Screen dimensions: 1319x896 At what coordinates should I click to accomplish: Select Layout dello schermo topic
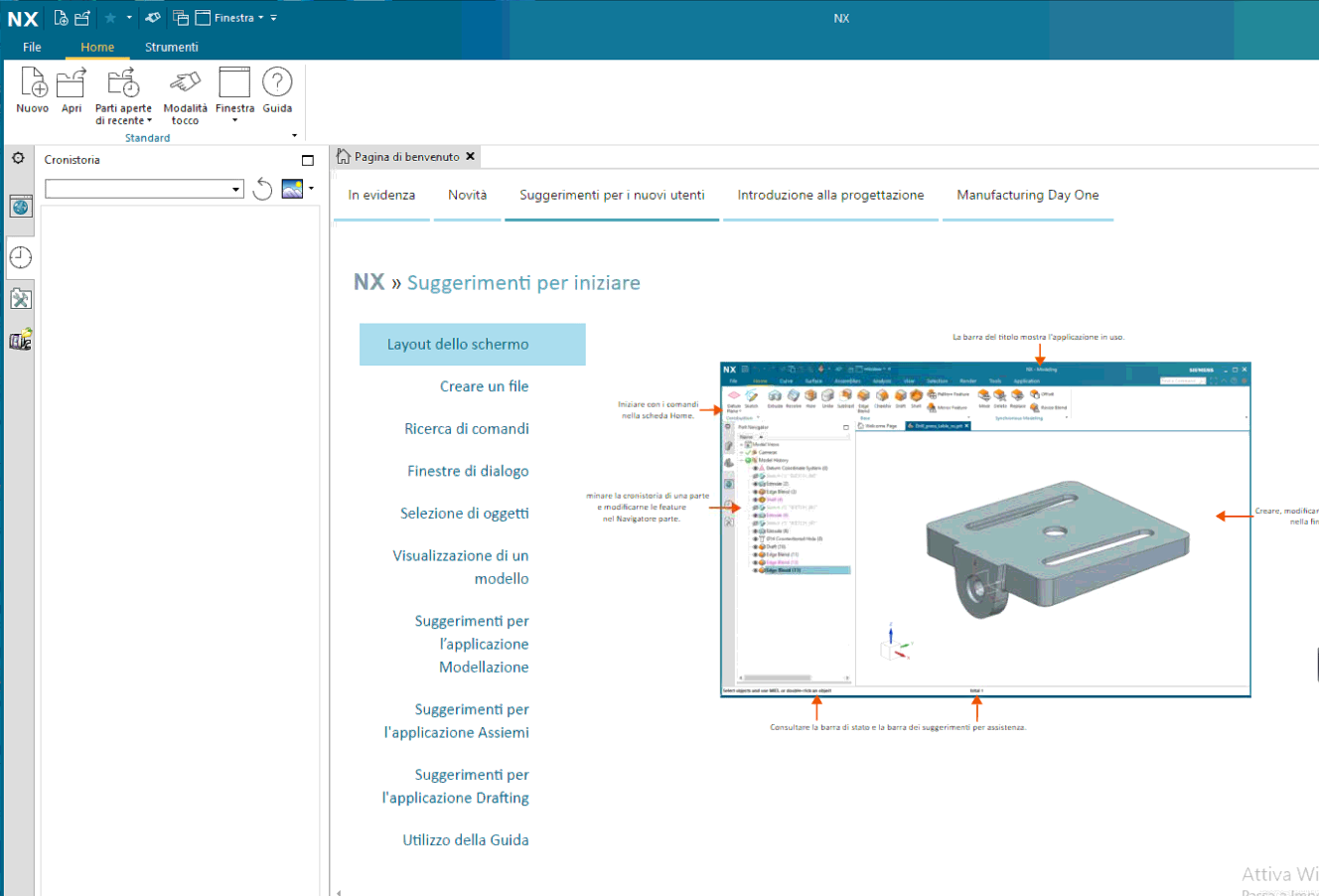(x=473, y=344)
